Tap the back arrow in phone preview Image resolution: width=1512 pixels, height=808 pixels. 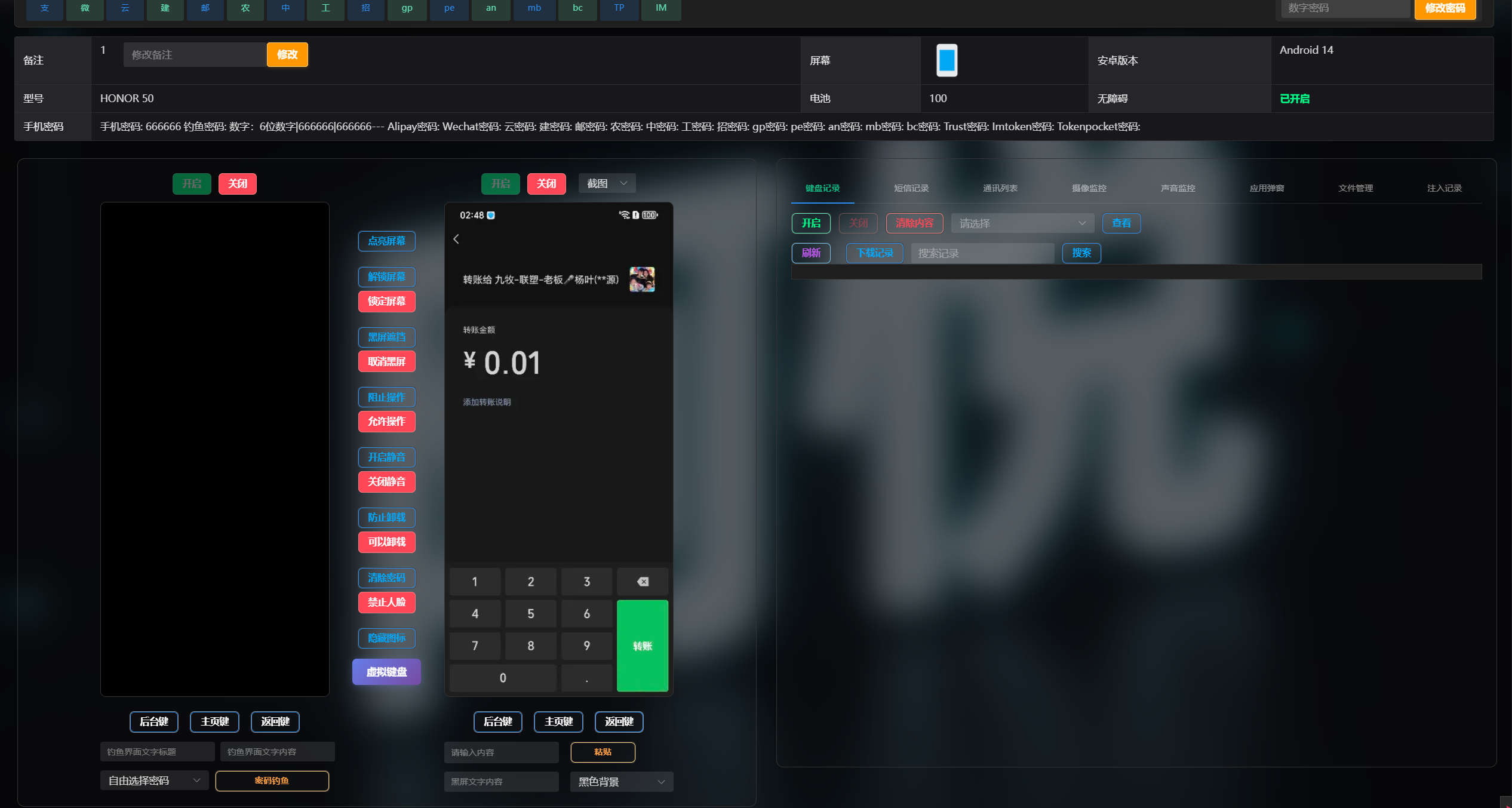pos(456,239)
